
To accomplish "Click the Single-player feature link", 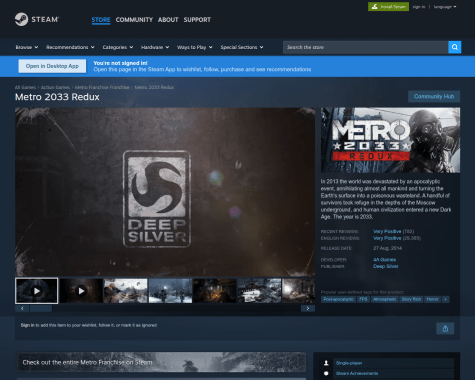I will (x=349, y=363).
